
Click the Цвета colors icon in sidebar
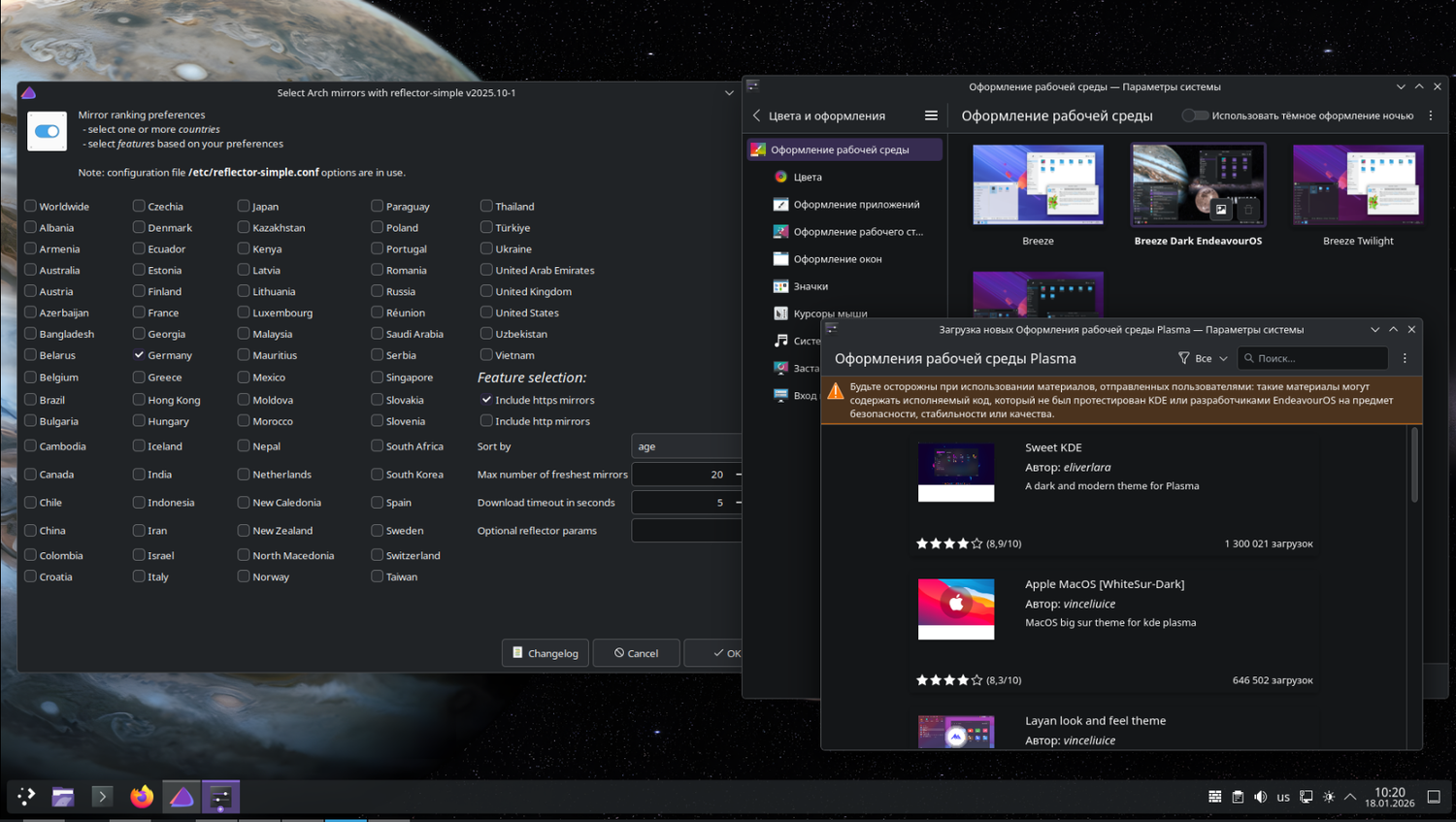(780, 177)
